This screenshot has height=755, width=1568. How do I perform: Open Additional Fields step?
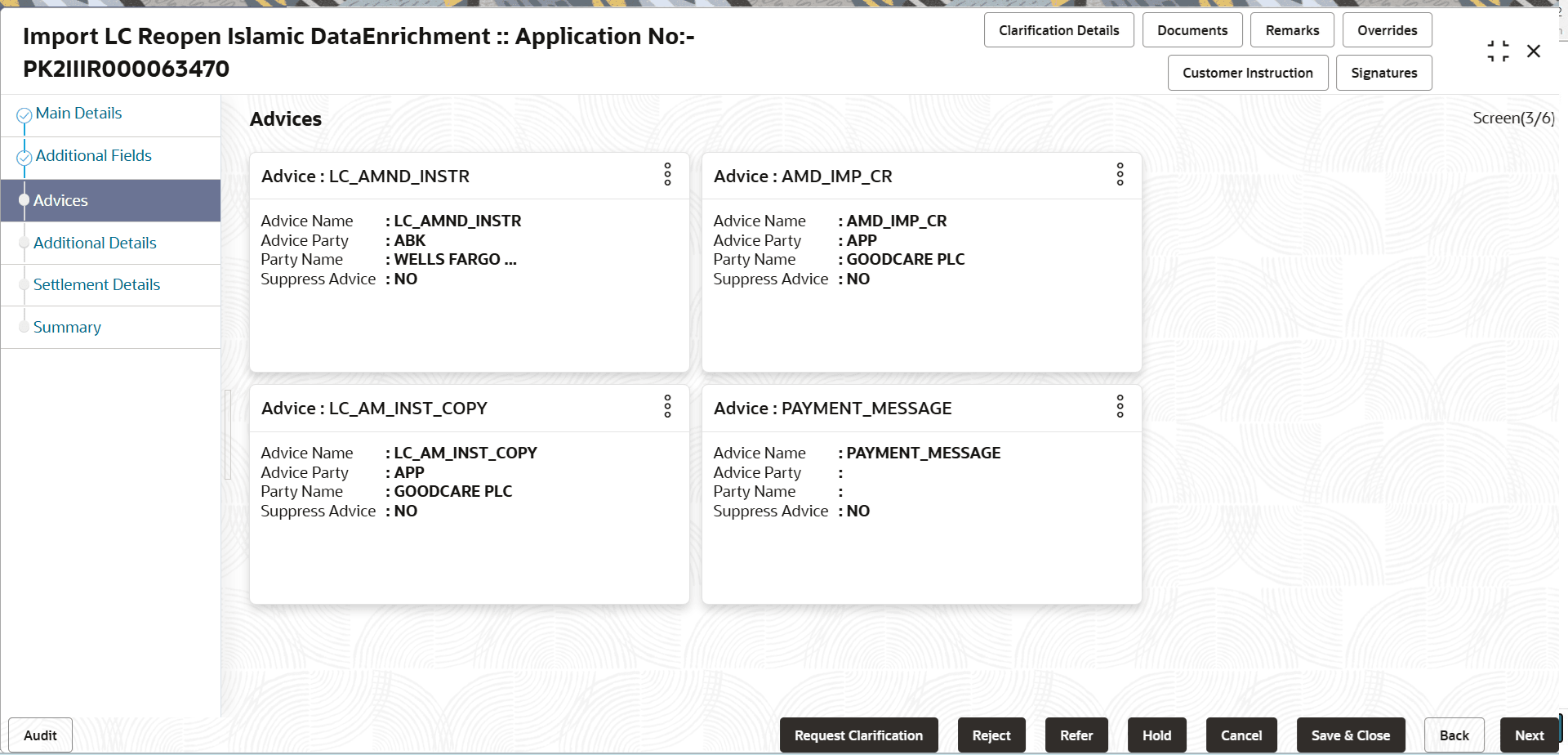94,156
